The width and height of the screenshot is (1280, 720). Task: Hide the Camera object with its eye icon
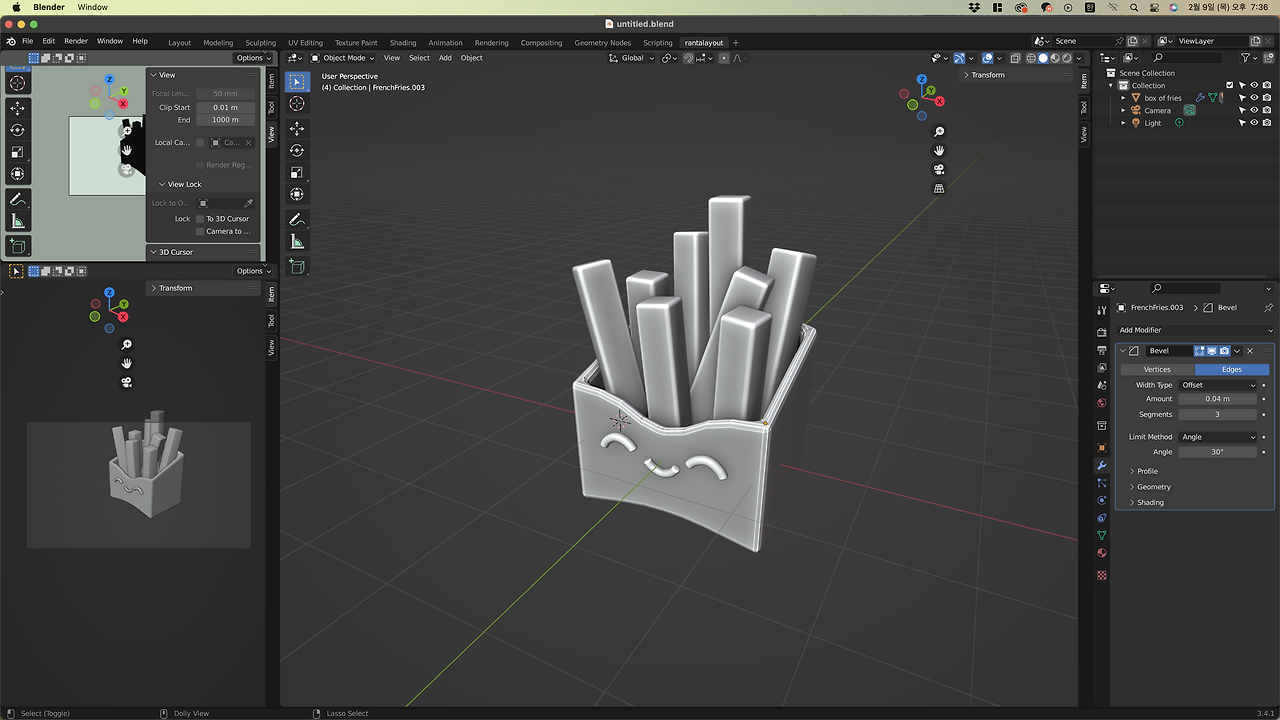pyautogui.click(x=1254, y=110)
